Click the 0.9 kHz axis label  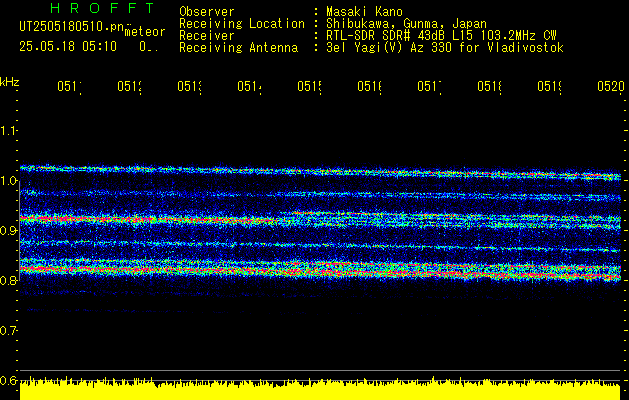[x=9, y=231]
